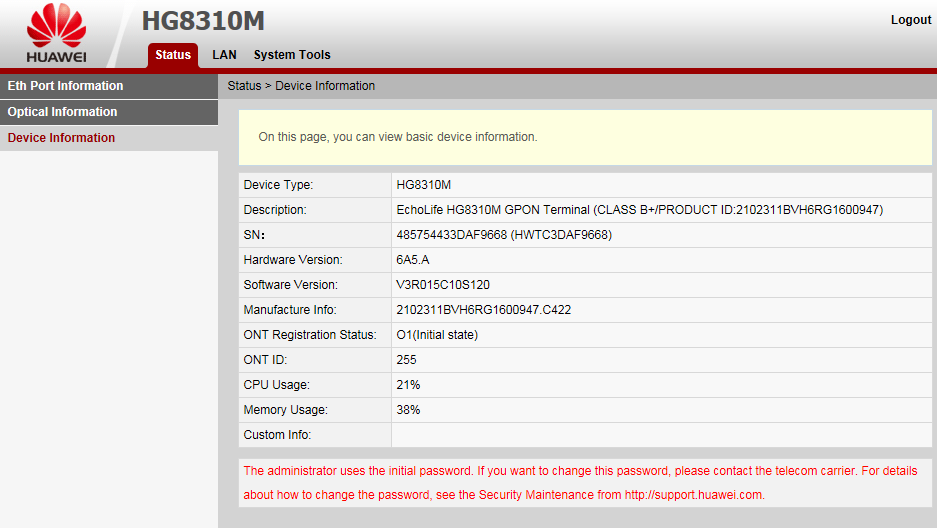Click the Huawei logo
937x528 pixels.
56,33
